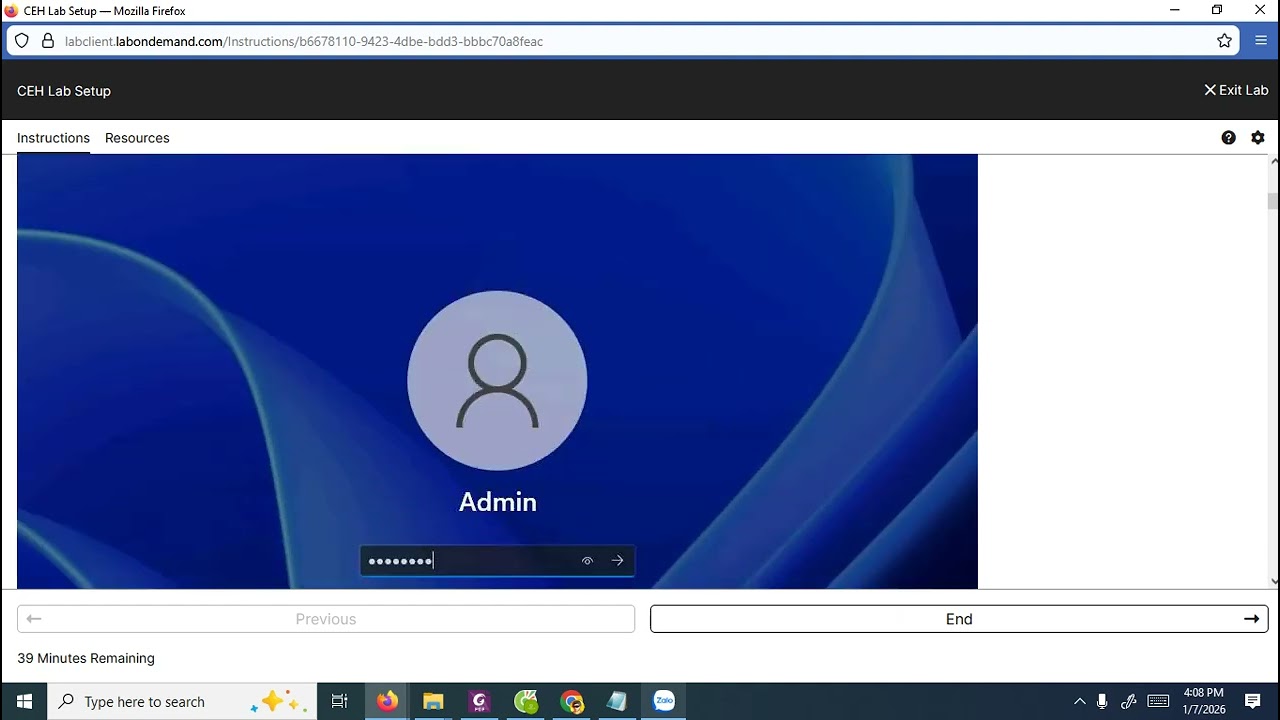Screen dimensions: 1280x720
Task: Open the PDF app taskbar icon
Action: pyautogui.click(x=479, y=701)
